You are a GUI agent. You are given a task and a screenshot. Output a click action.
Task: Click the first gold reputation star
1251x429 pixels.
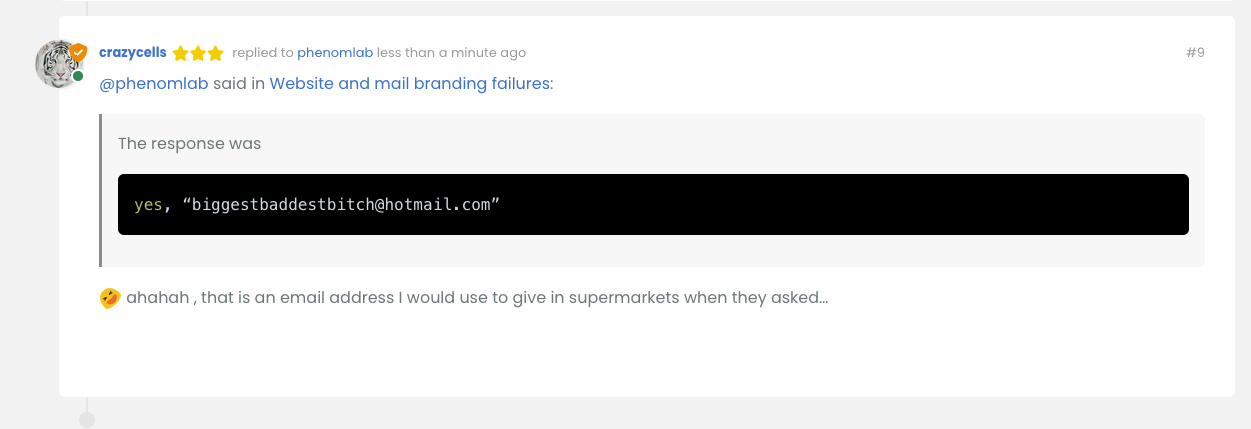181,53
